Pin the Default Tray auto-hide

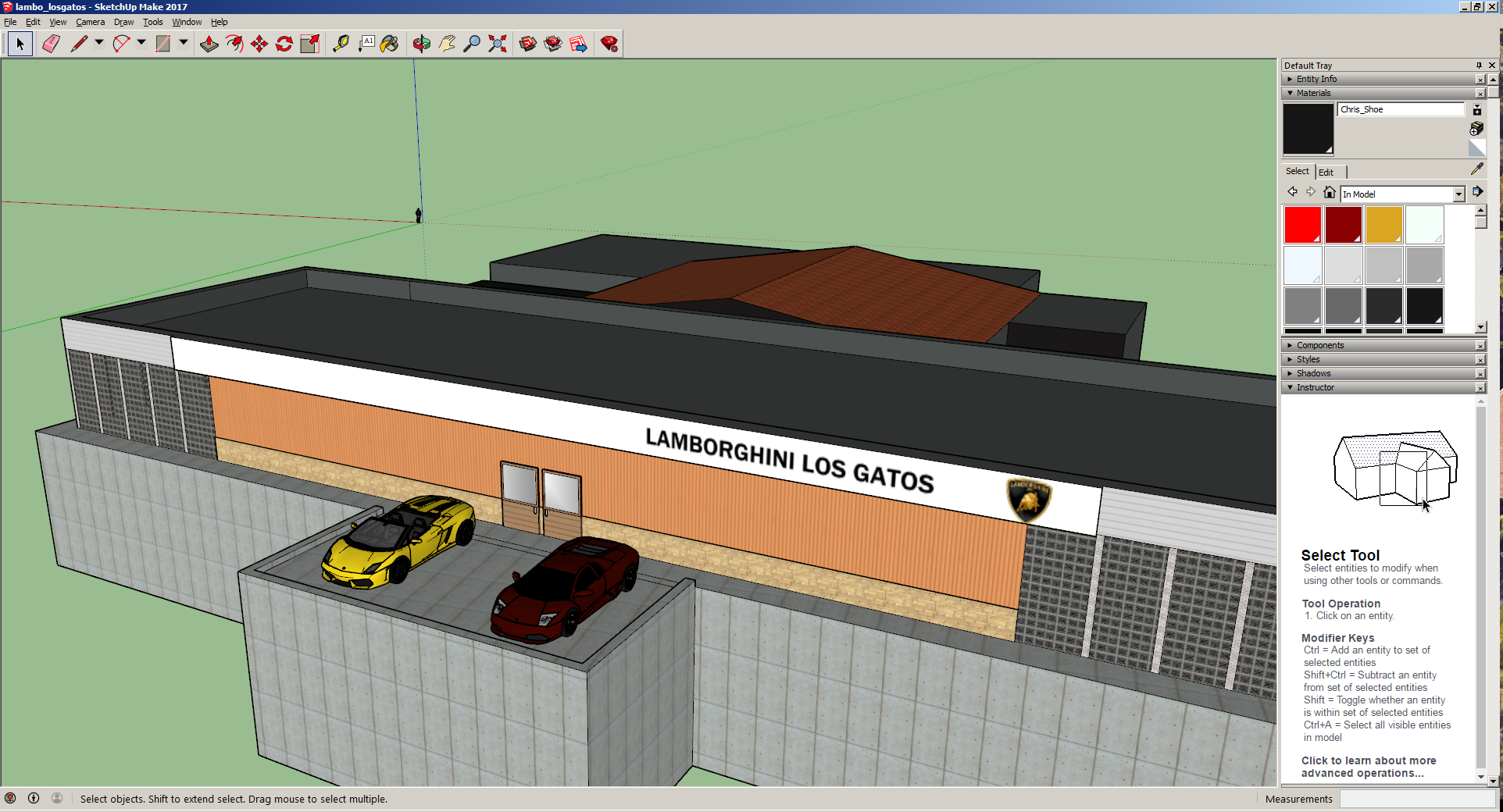(1479, 66)
